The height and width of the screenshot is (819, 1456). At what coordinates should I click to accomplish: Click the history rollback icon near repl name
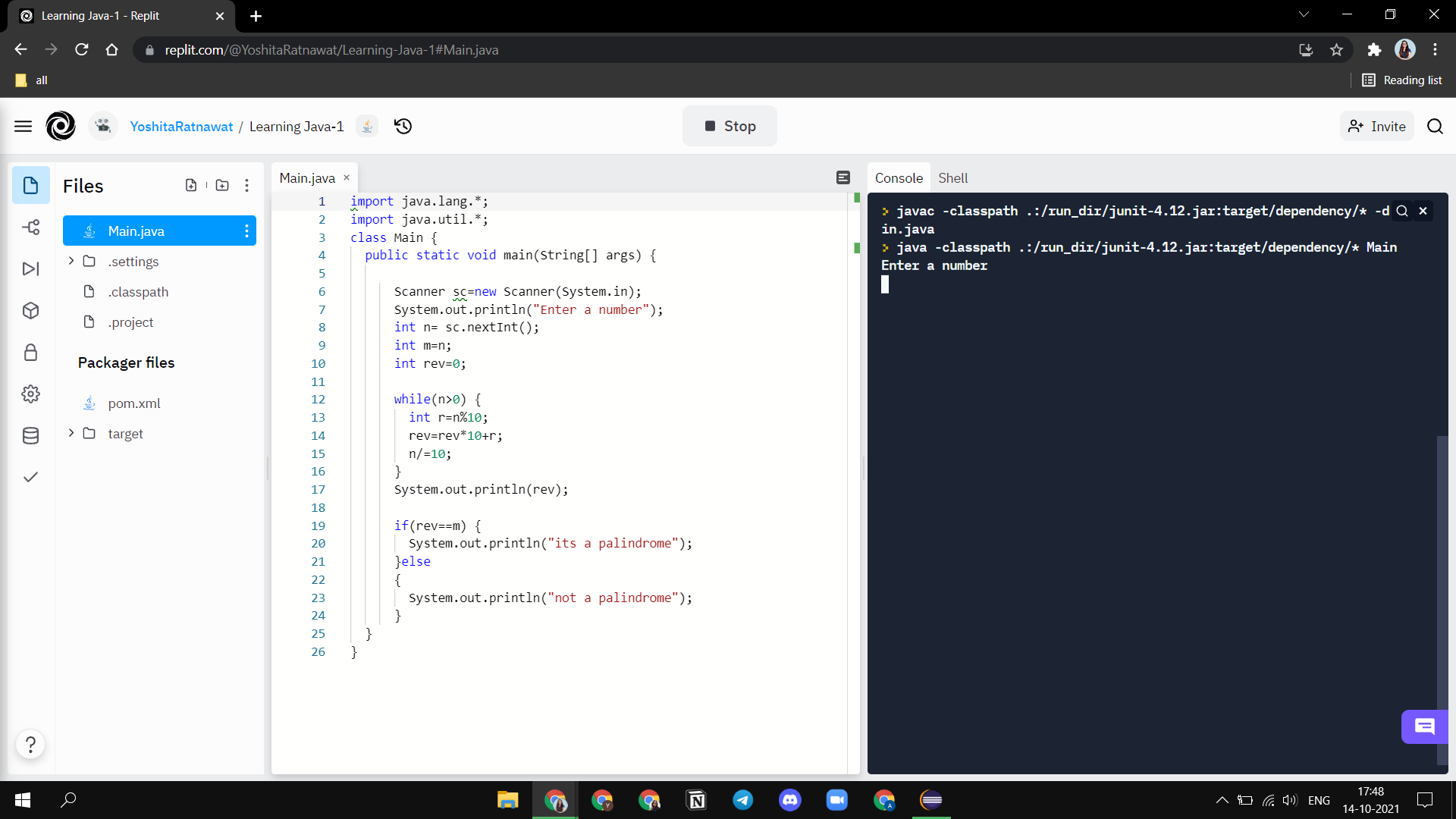pos(403,126)
